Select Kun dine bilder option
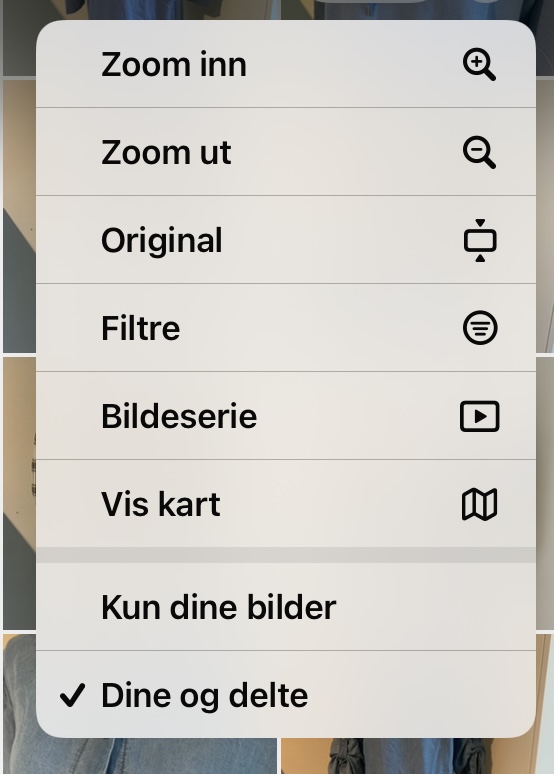Image resolution: width=554 pixels, height=774 pixels. click(x=286, y=607)
